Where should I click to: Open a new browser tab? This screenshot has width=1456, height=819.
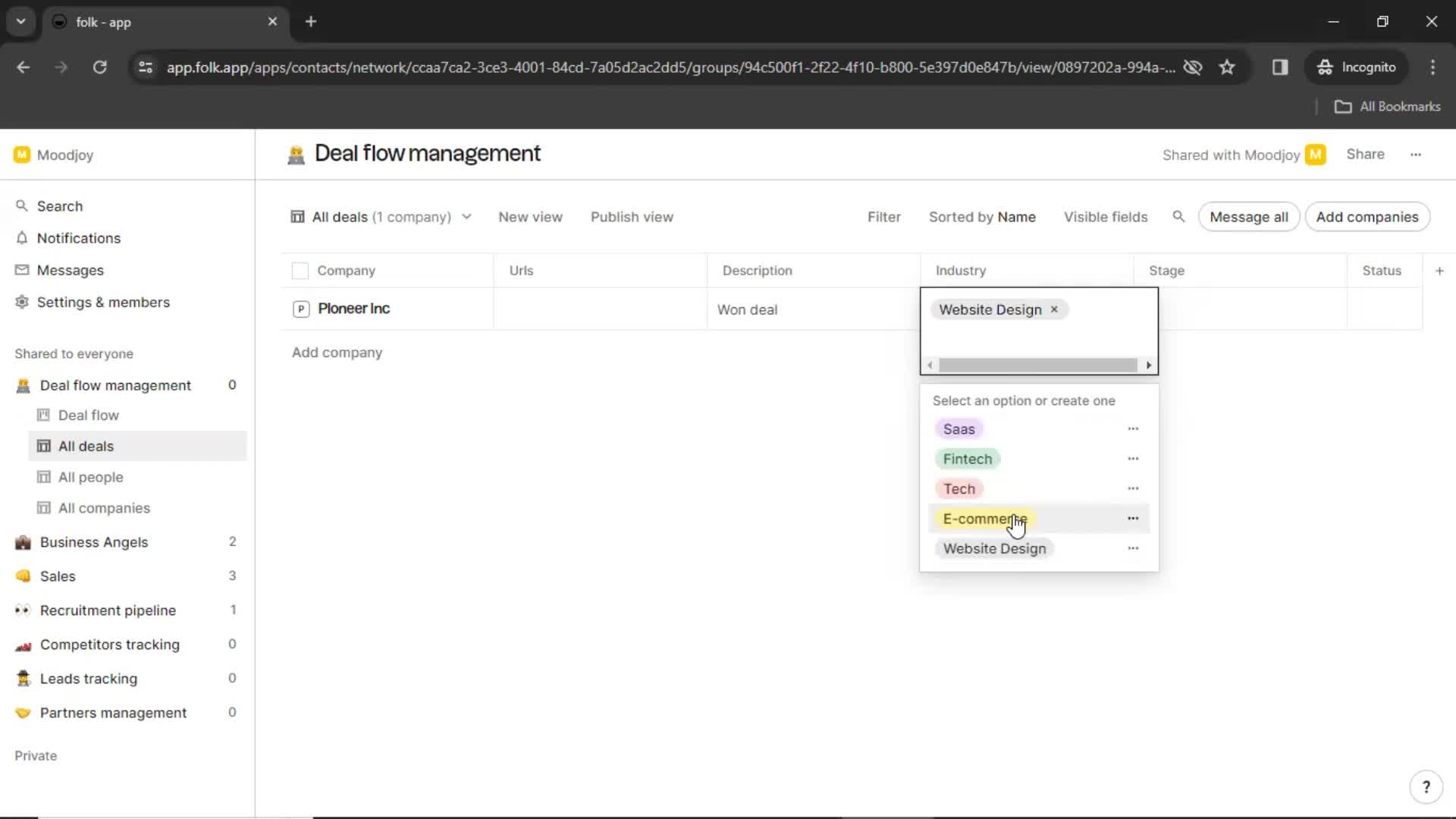pos(311,22)
